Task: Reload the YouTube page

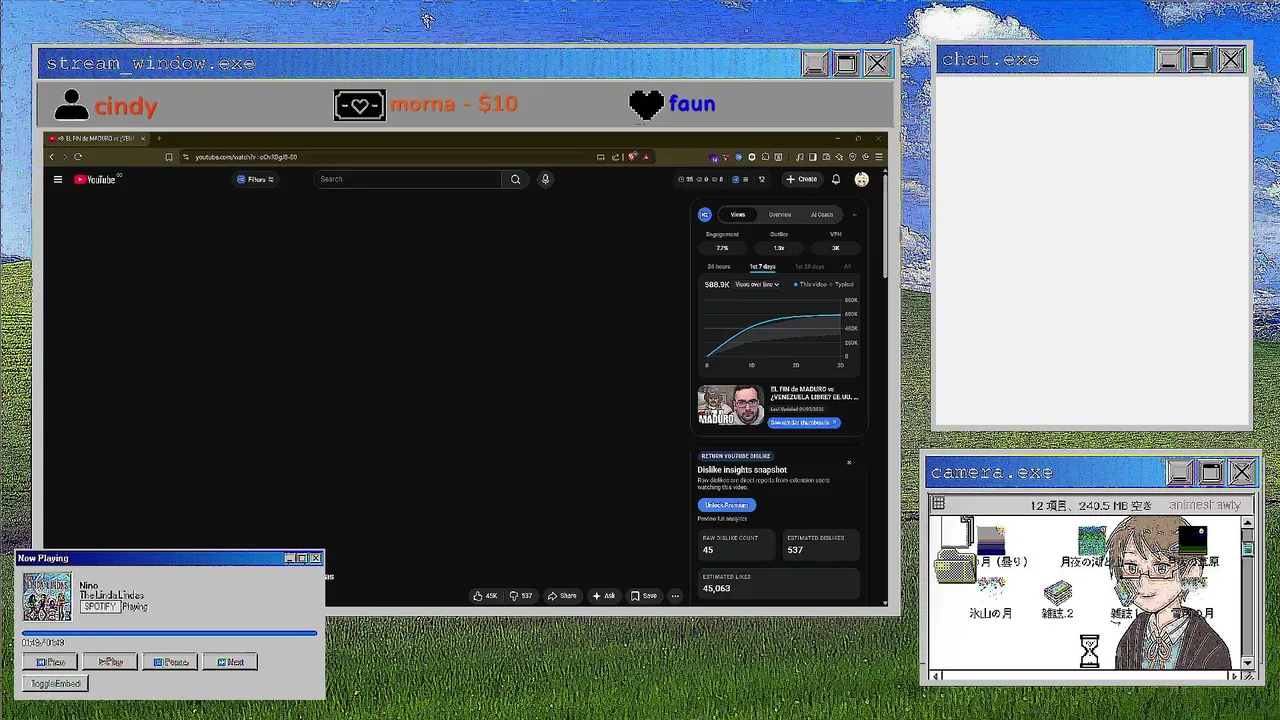Action: point(78,157)
